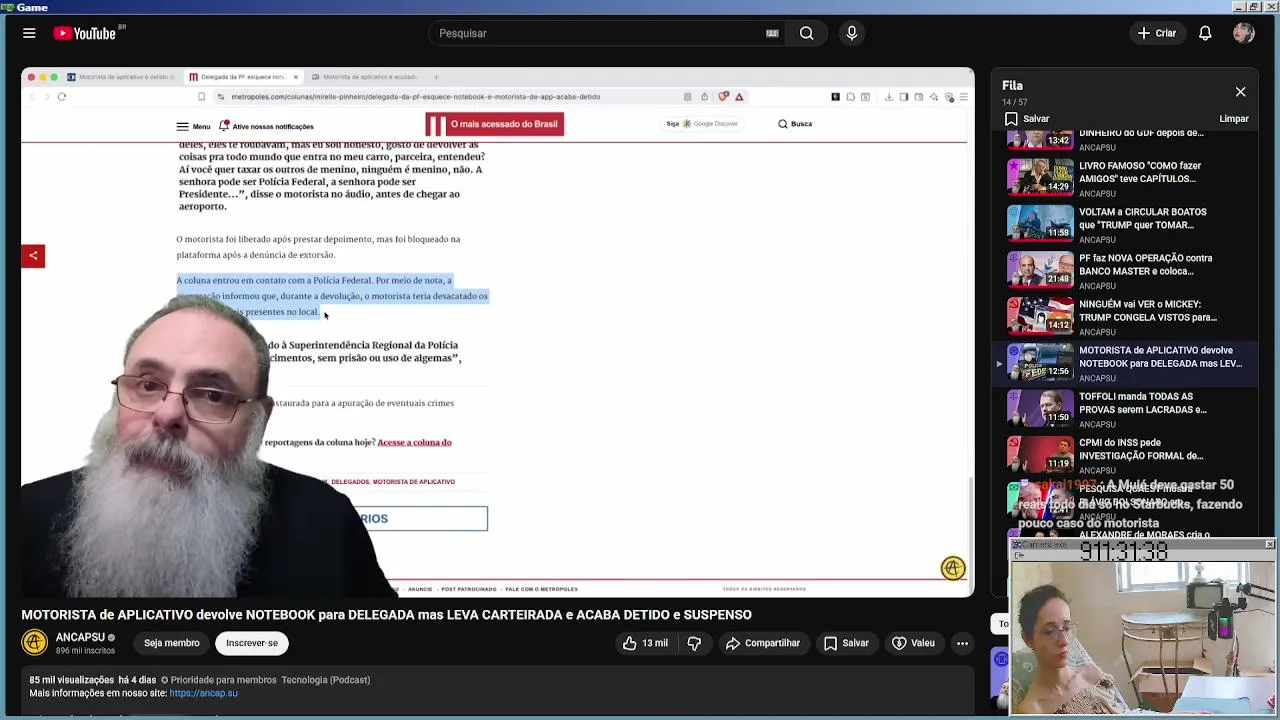
Task: Open the notifications bell
Action: pyautogui.click(x=1205, y=33)
